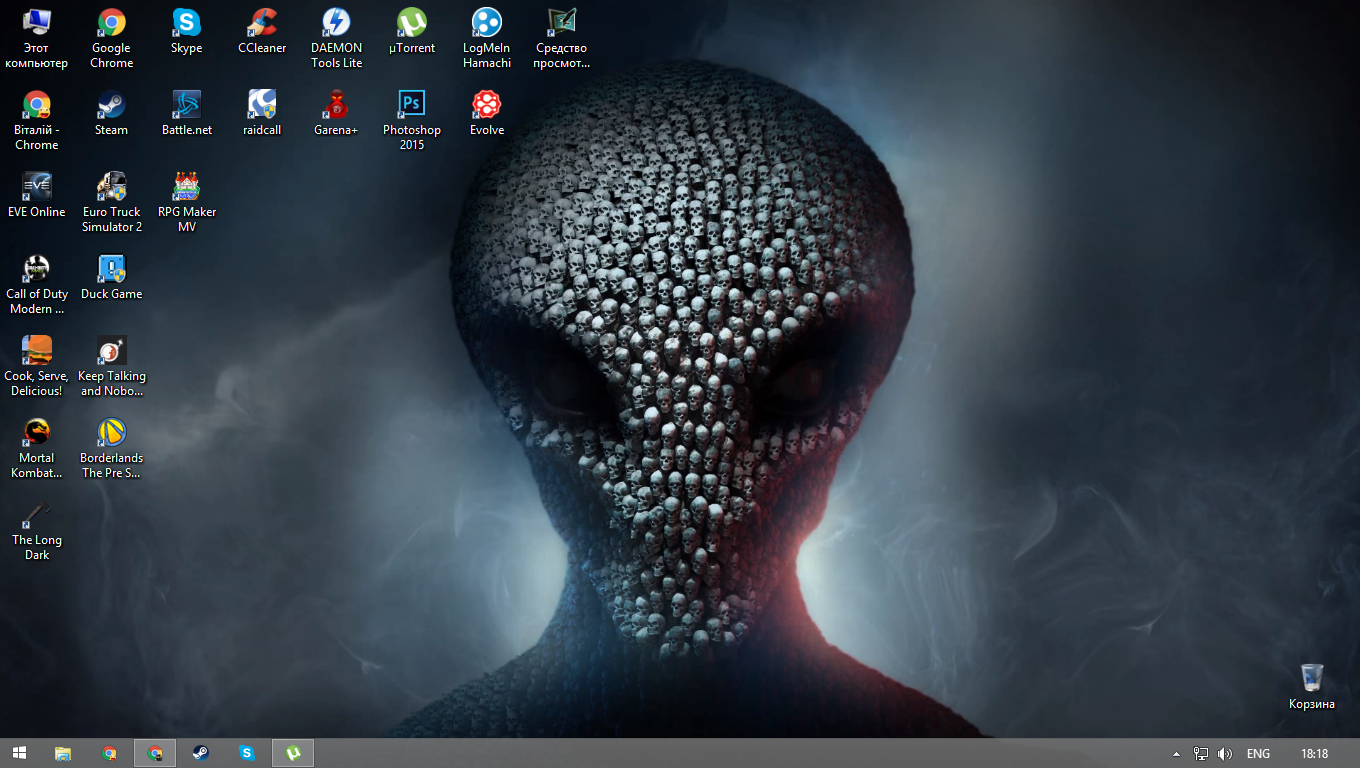This screenshot has height=768, width=1360.
Task: Open the Windows Start menu
Action: point(19,753)
